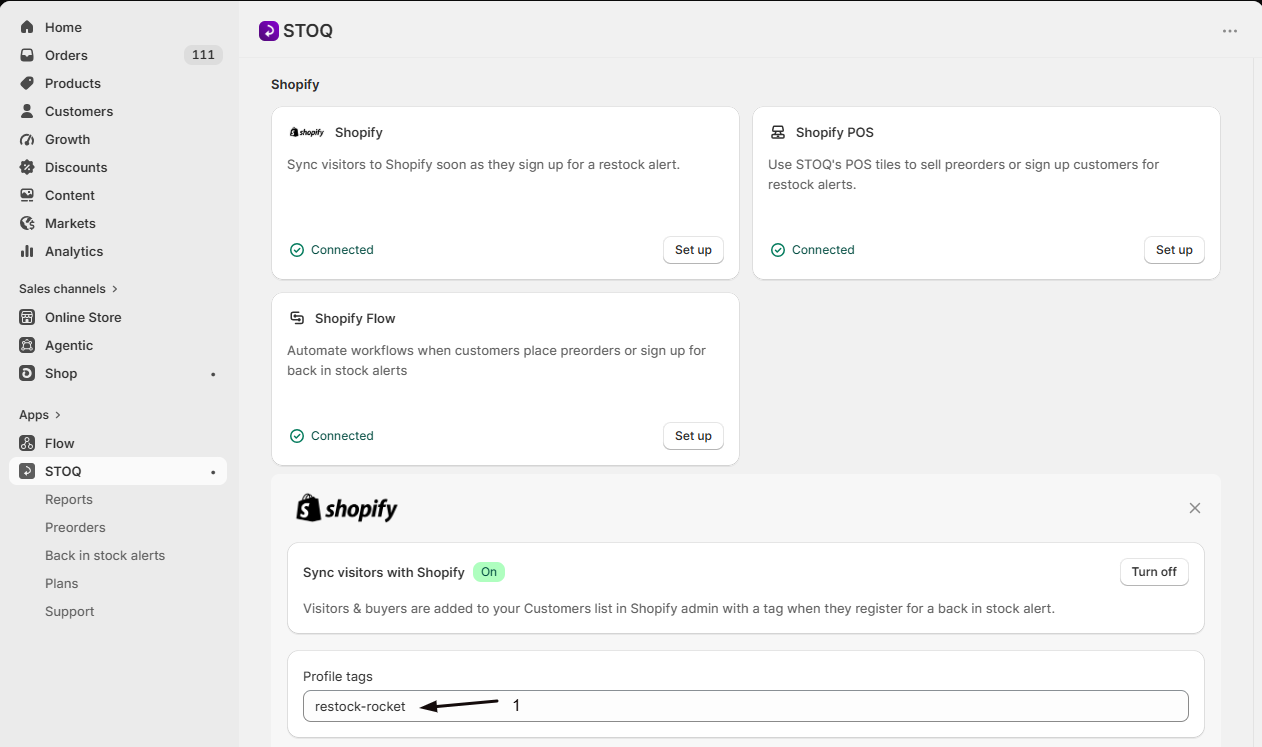This screenshot has height=747, width=1262.
Task: Click Set up on the Shopify POS card
Action: click(1174, 250)
